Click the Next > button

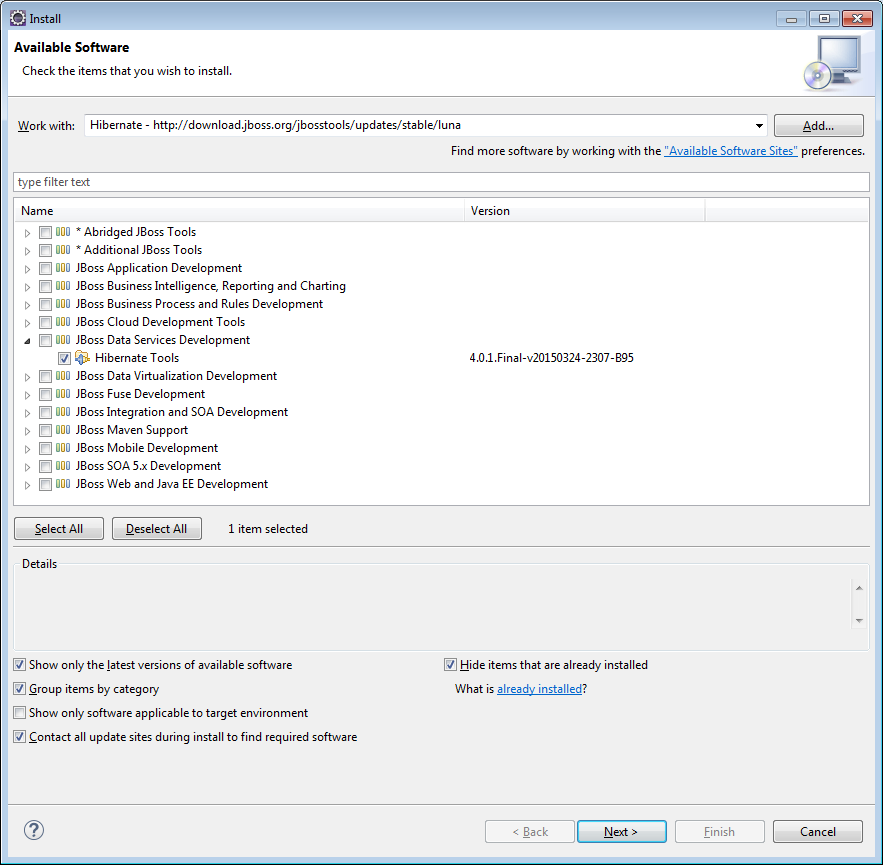(622, 832)
